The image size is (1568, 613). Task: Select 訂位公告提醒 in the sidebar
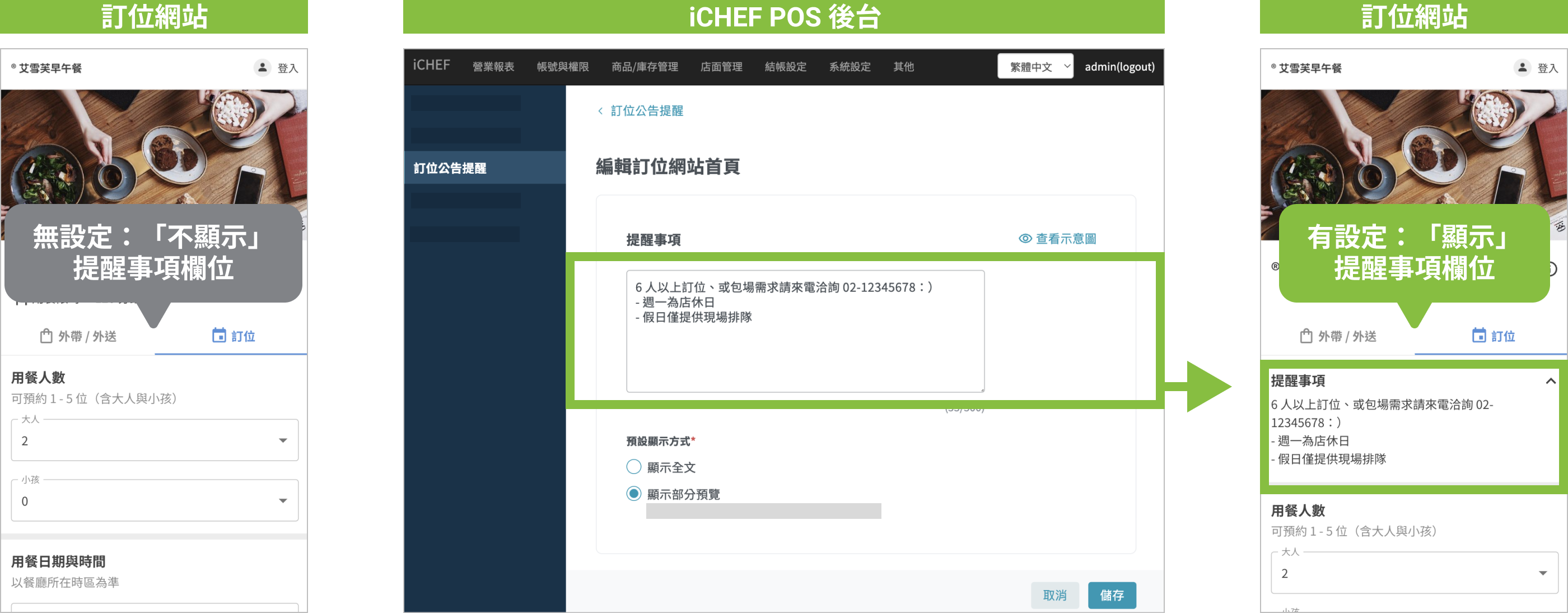pyautogui.click(x=450, y=168)
